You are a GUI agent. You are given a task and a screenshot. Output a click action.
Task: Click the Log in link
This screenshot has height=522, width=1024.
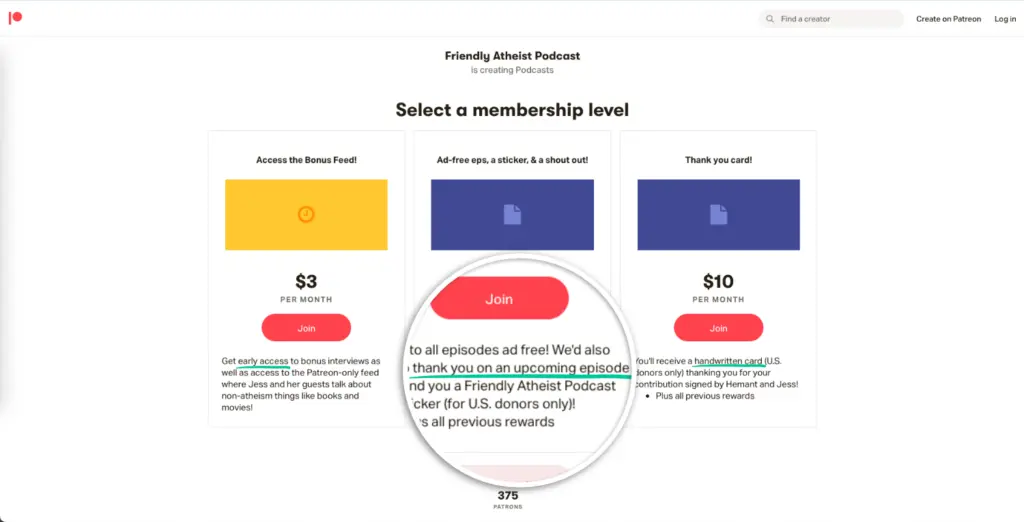pyautogui.click(x=1004, y=19)
